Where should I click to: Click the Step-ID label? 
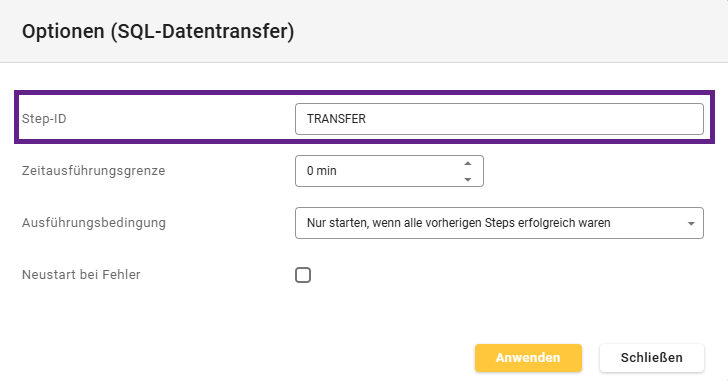44,119
